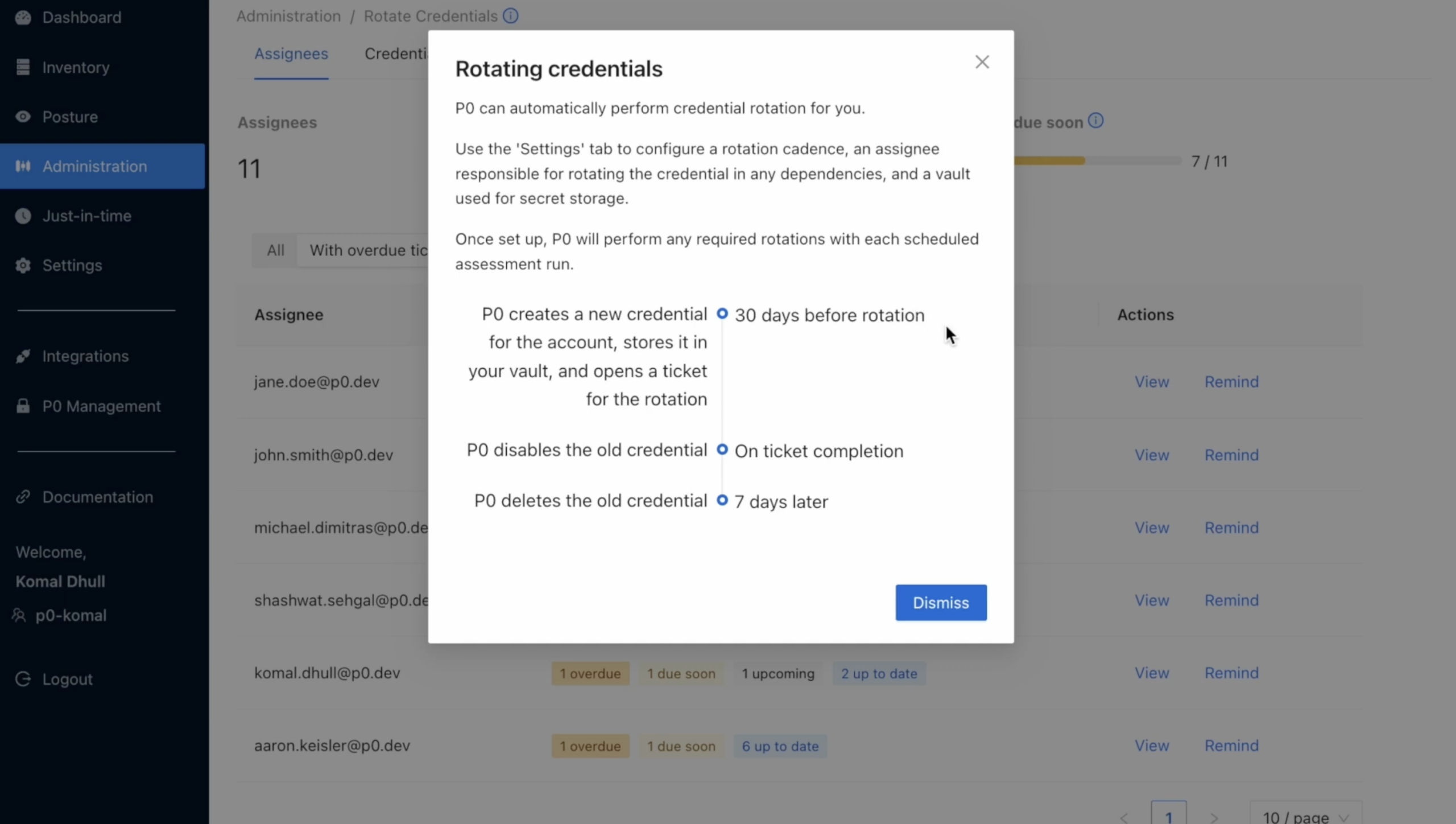Click the Inventory list icon in sidebar
1456x824 pixels.
click(x=23, y=67)
